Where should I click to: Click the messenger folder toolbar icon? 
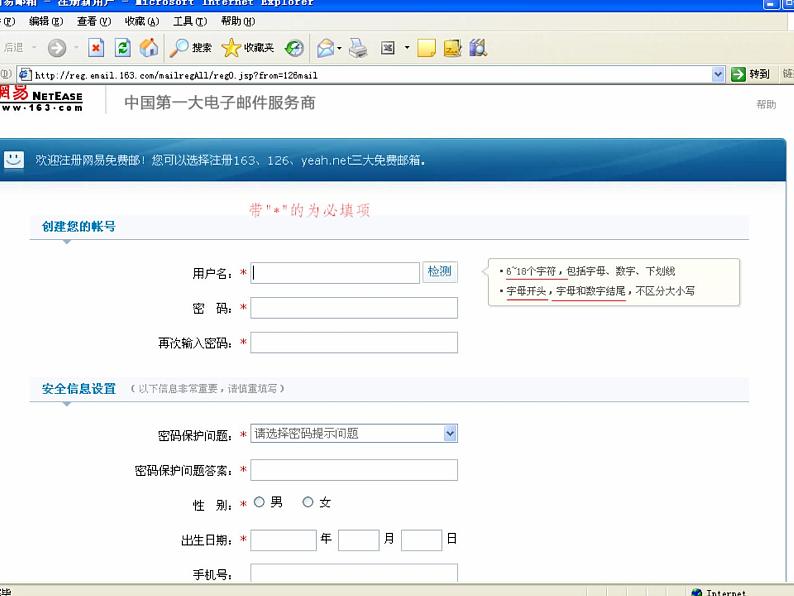452,48
